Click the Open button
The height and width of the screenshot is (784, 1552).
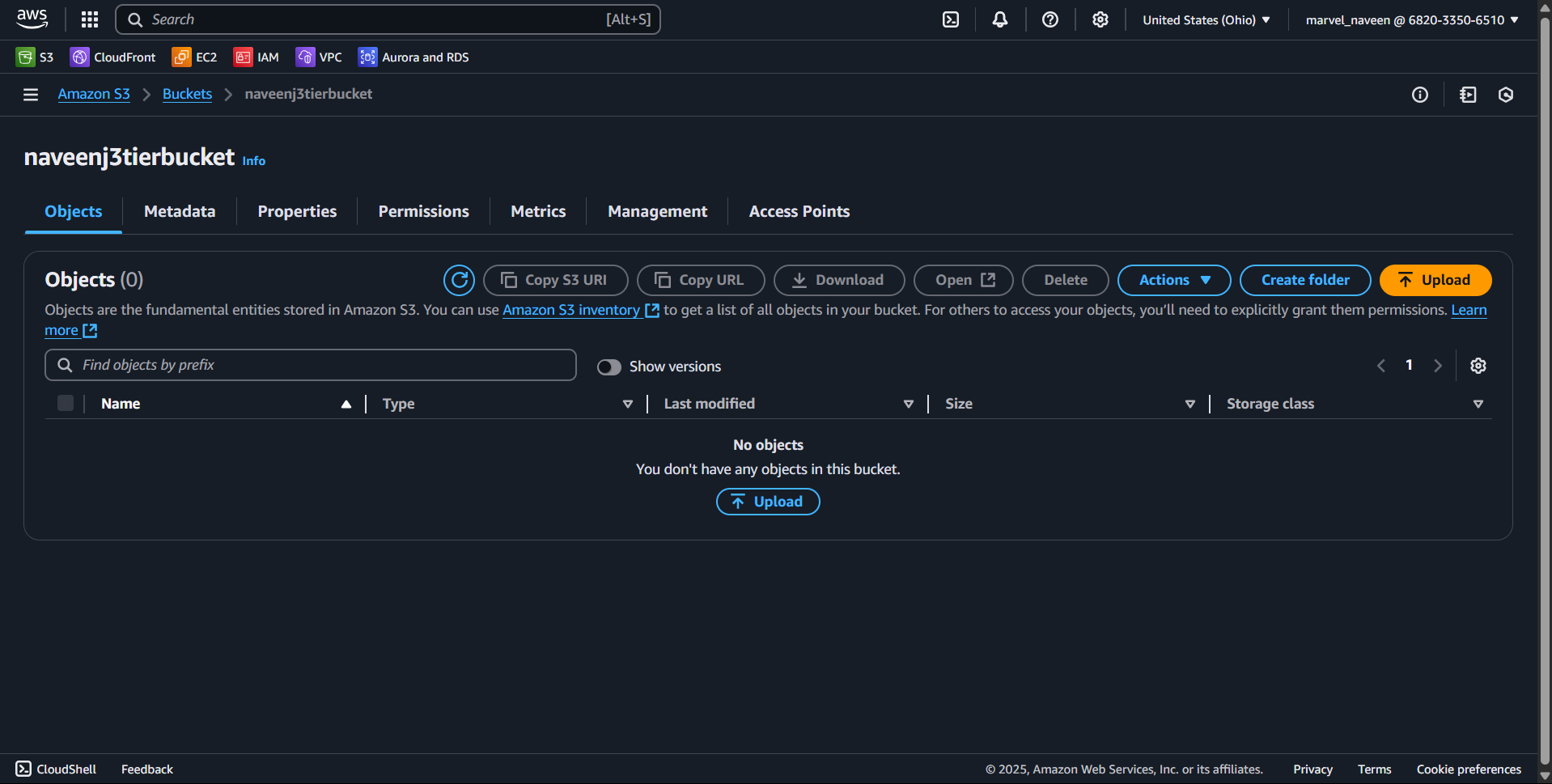[963, 280]
